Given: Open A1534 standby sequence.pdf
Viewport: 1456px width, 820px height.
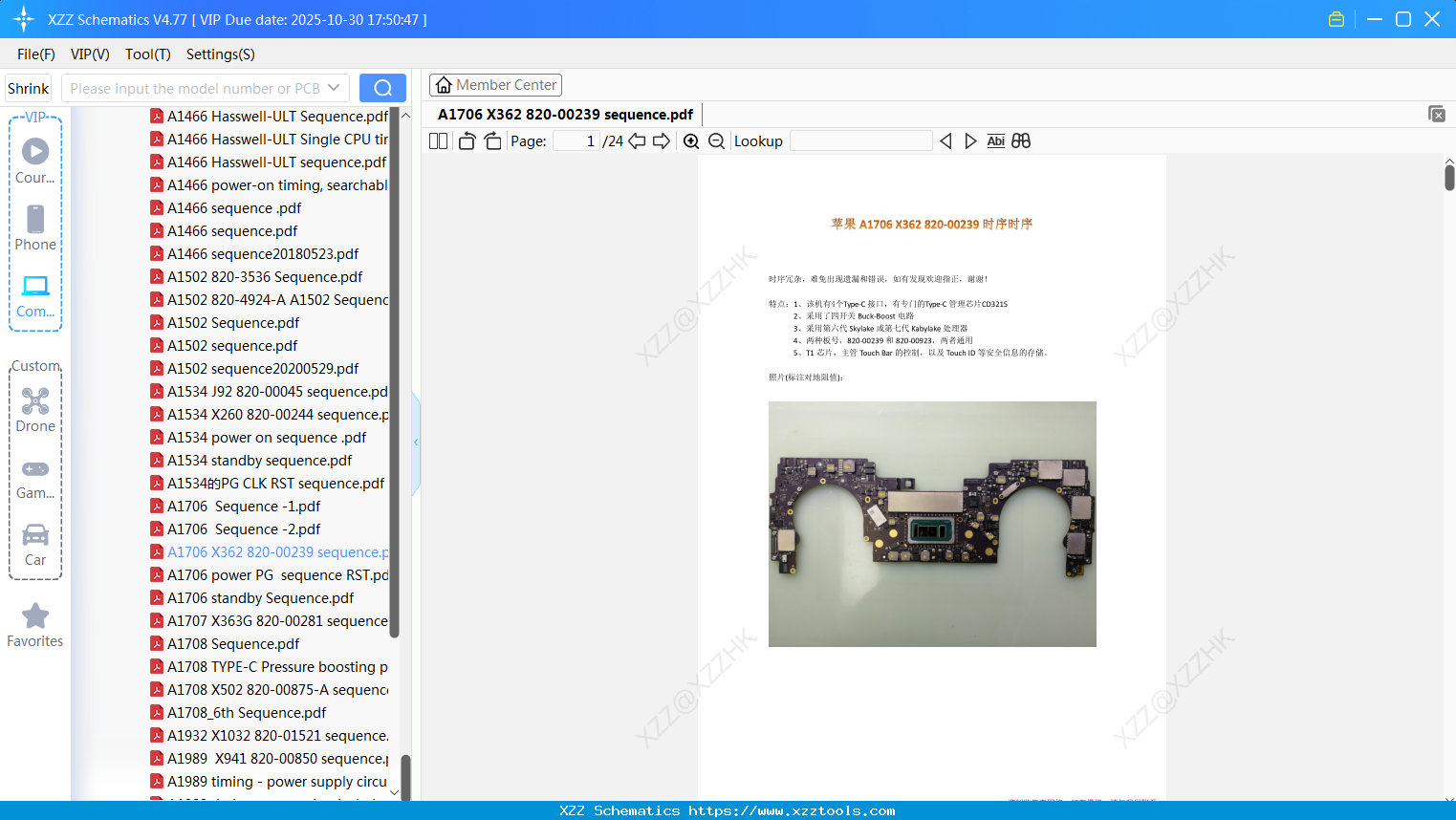Looking at the screenshot, I should 251,461.
